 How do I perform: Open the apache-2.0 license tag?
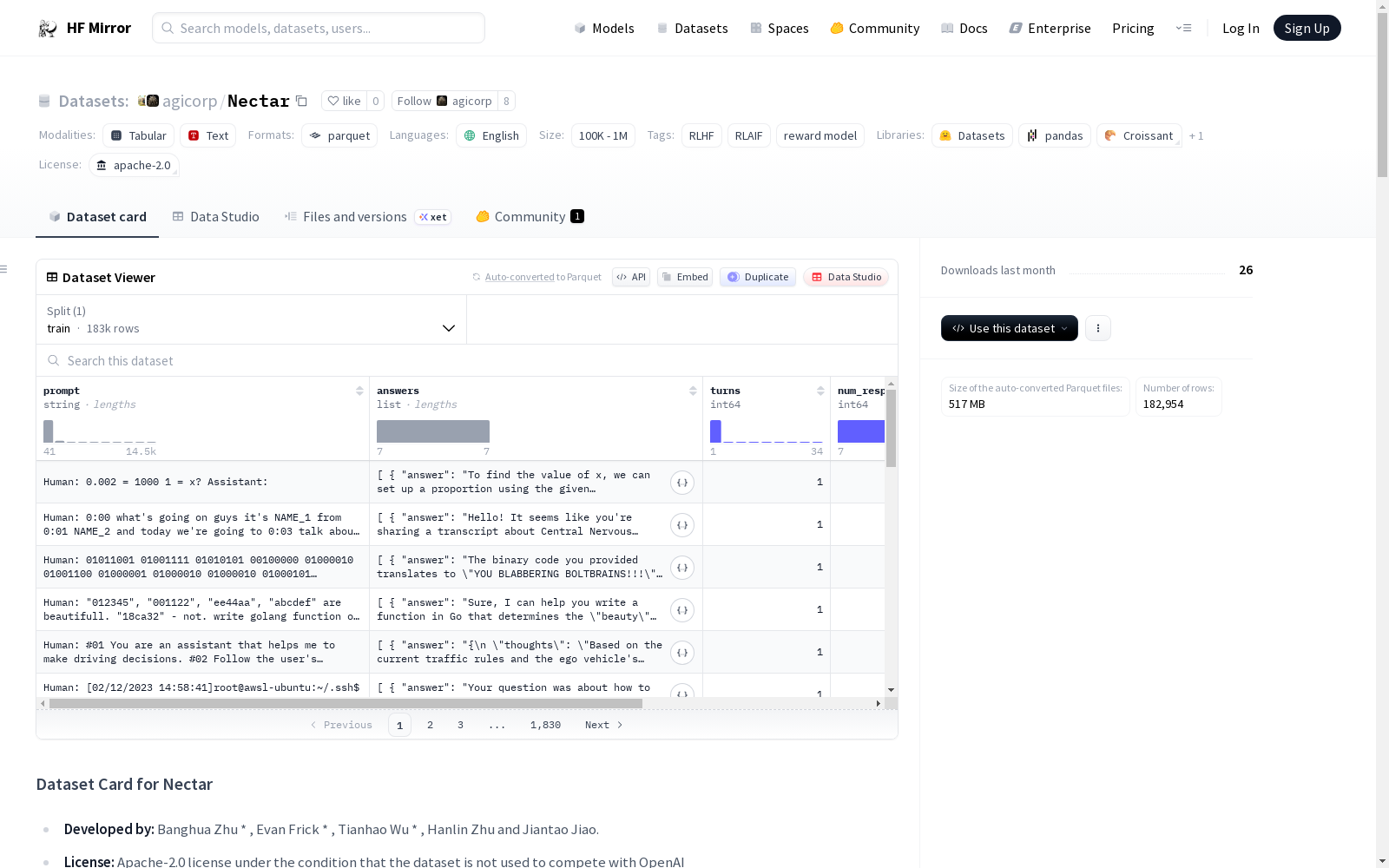tap(134, 165)
